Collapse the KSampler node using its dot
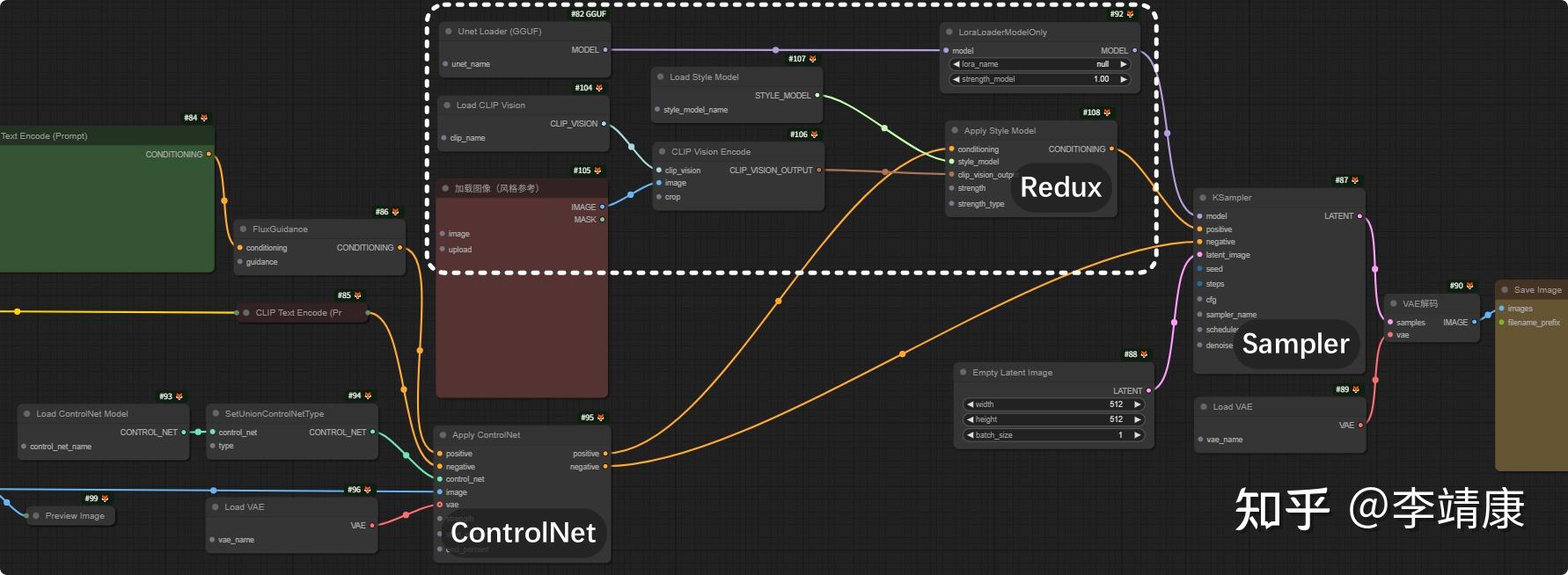The height and width of the screenshot is (575, 1568). (x=1203, y=198)
